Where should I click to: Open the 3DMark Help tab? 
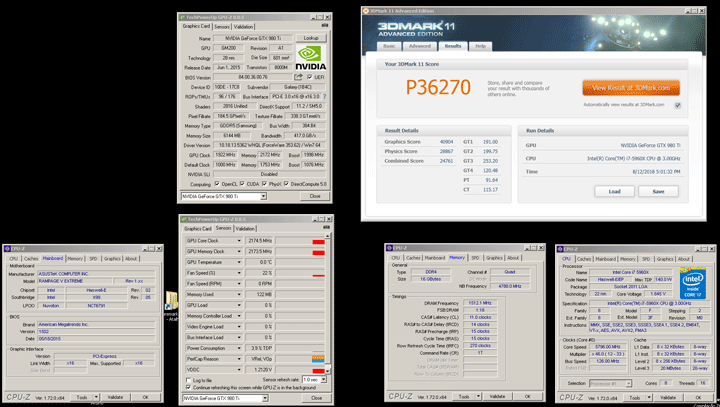[x=480, y=46]
